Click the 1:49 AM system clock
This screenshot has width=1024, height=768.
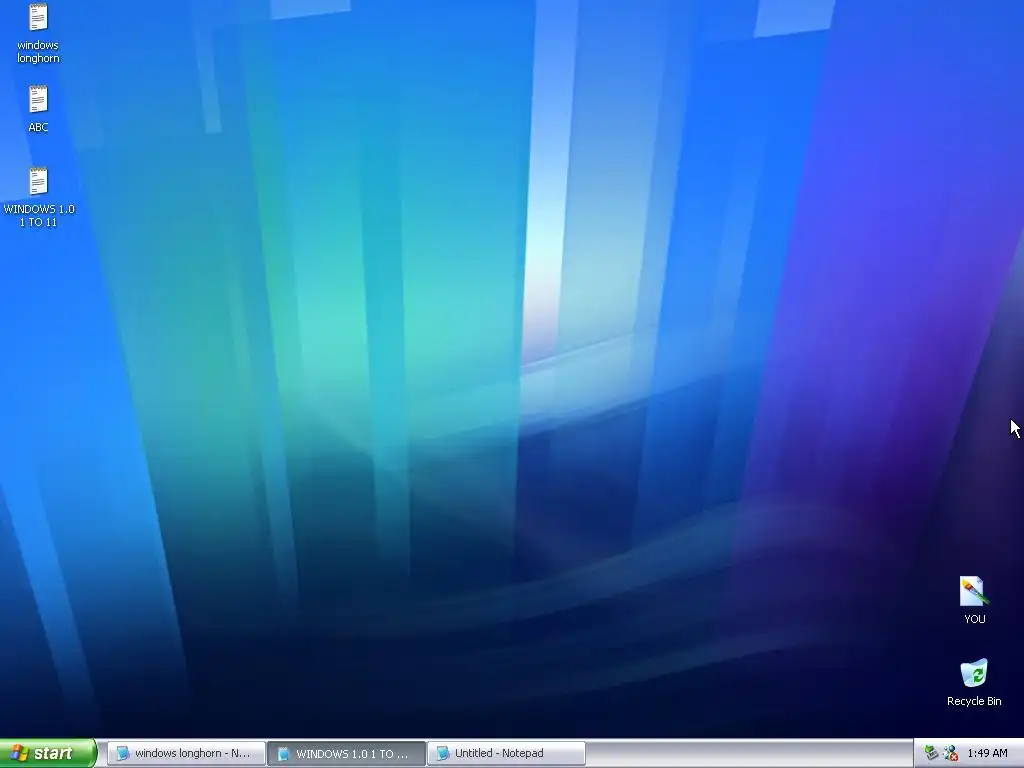point(987,753)
